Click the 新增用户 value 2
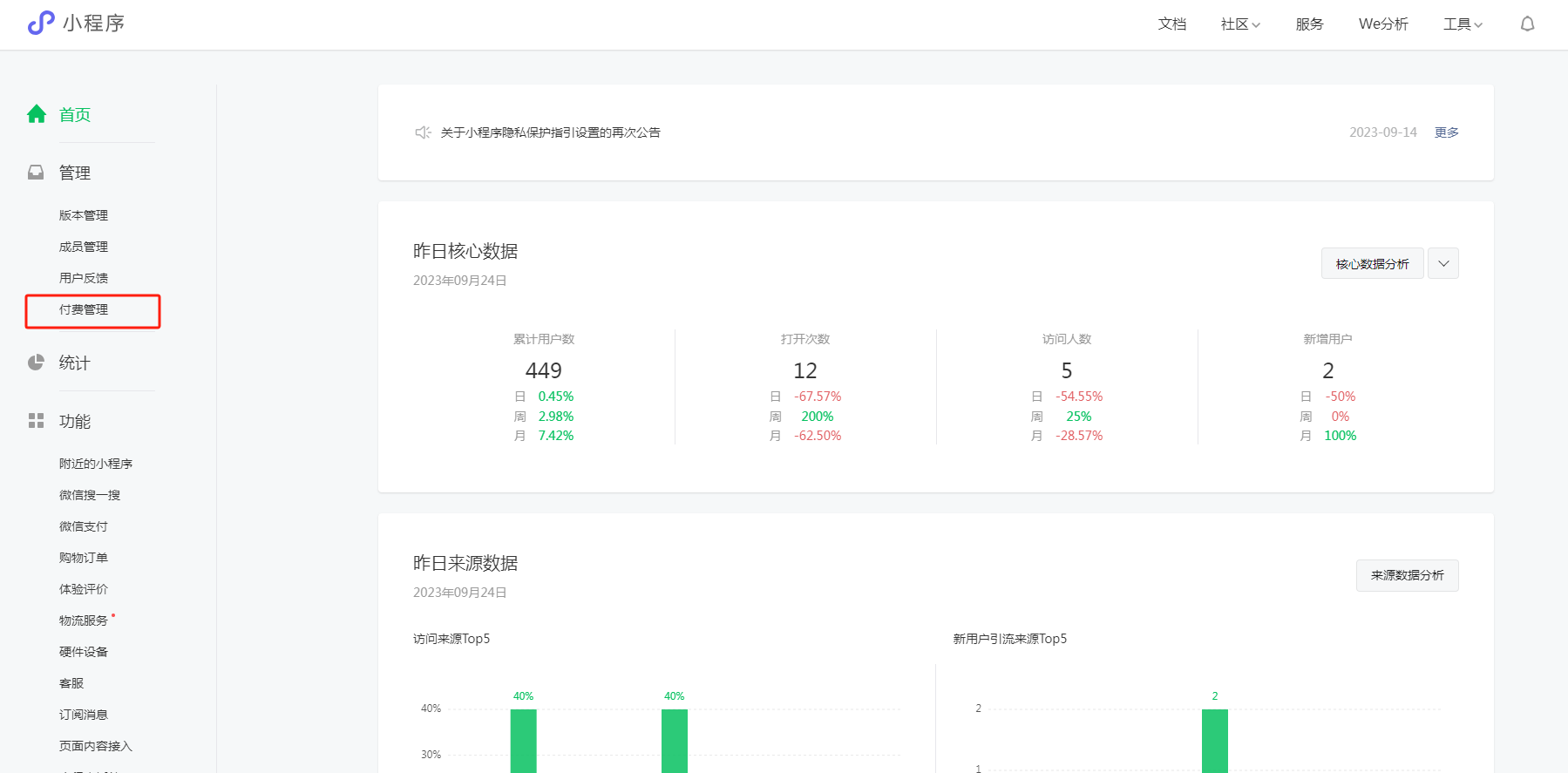 1328,370
